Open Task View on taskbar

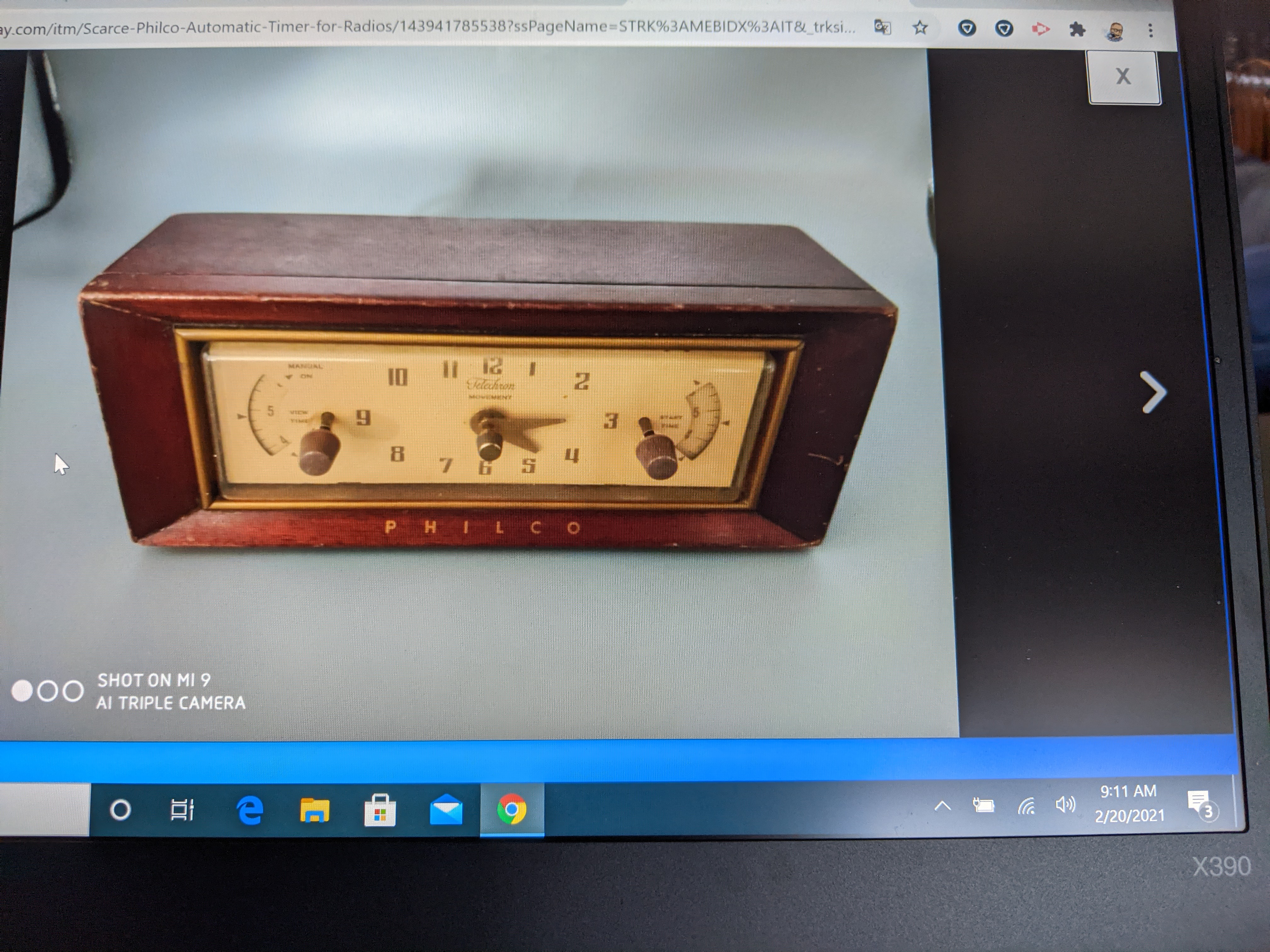[x=182, y=810]
